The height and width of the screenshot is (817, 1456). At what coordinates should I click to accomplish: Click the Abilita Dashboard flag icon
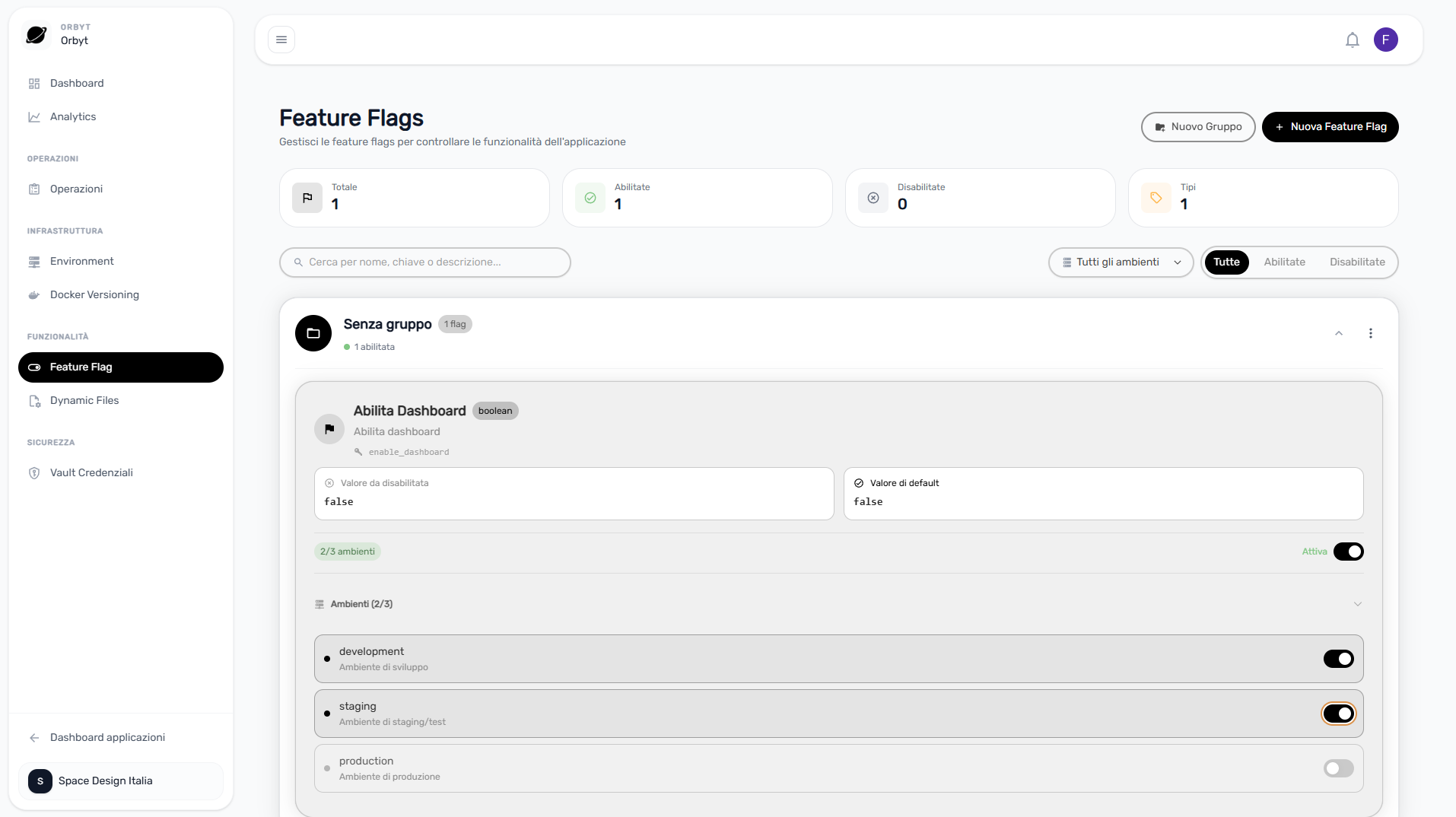tap(329, 429)
